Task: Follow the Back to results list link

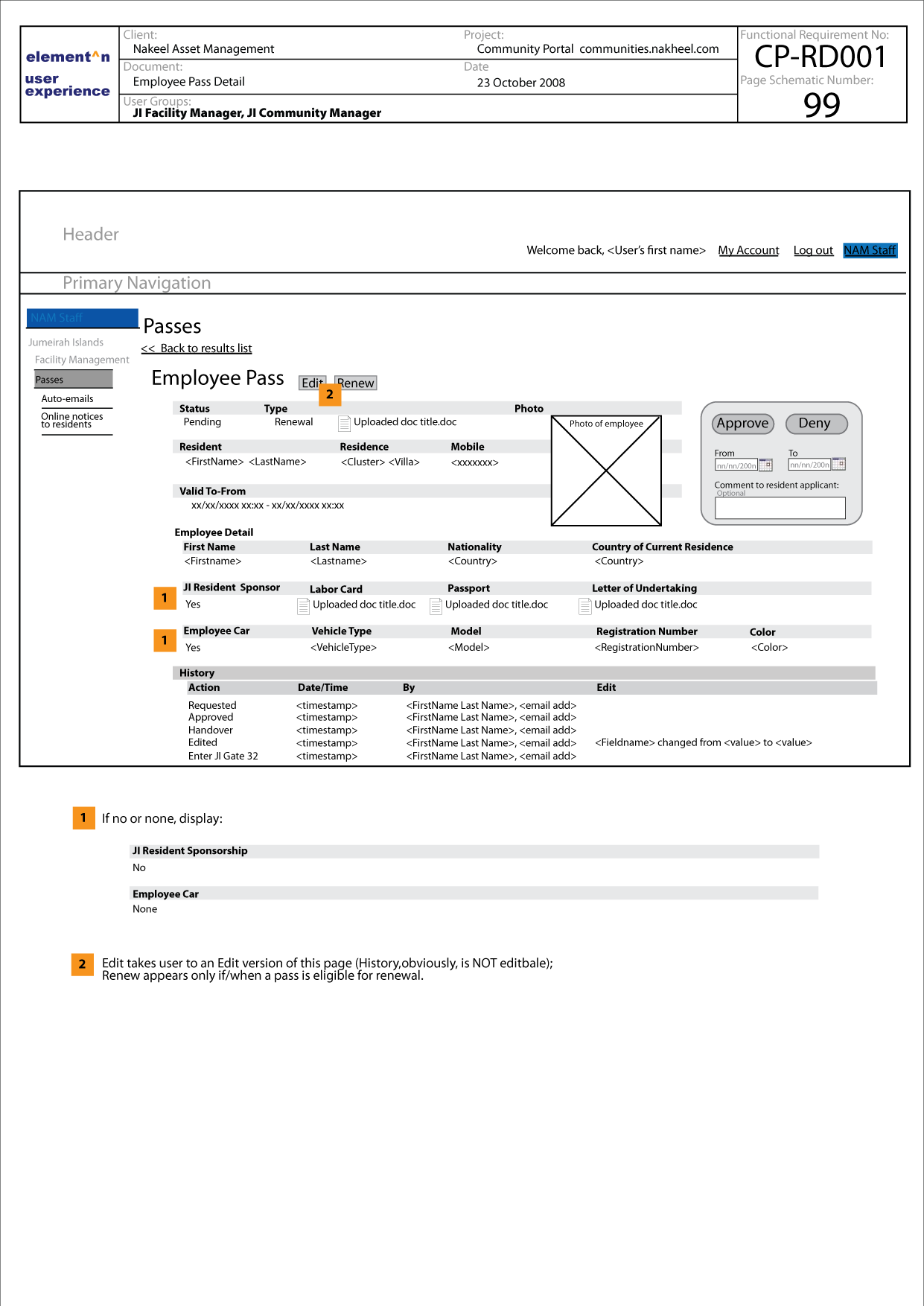Action: [197, 348]
